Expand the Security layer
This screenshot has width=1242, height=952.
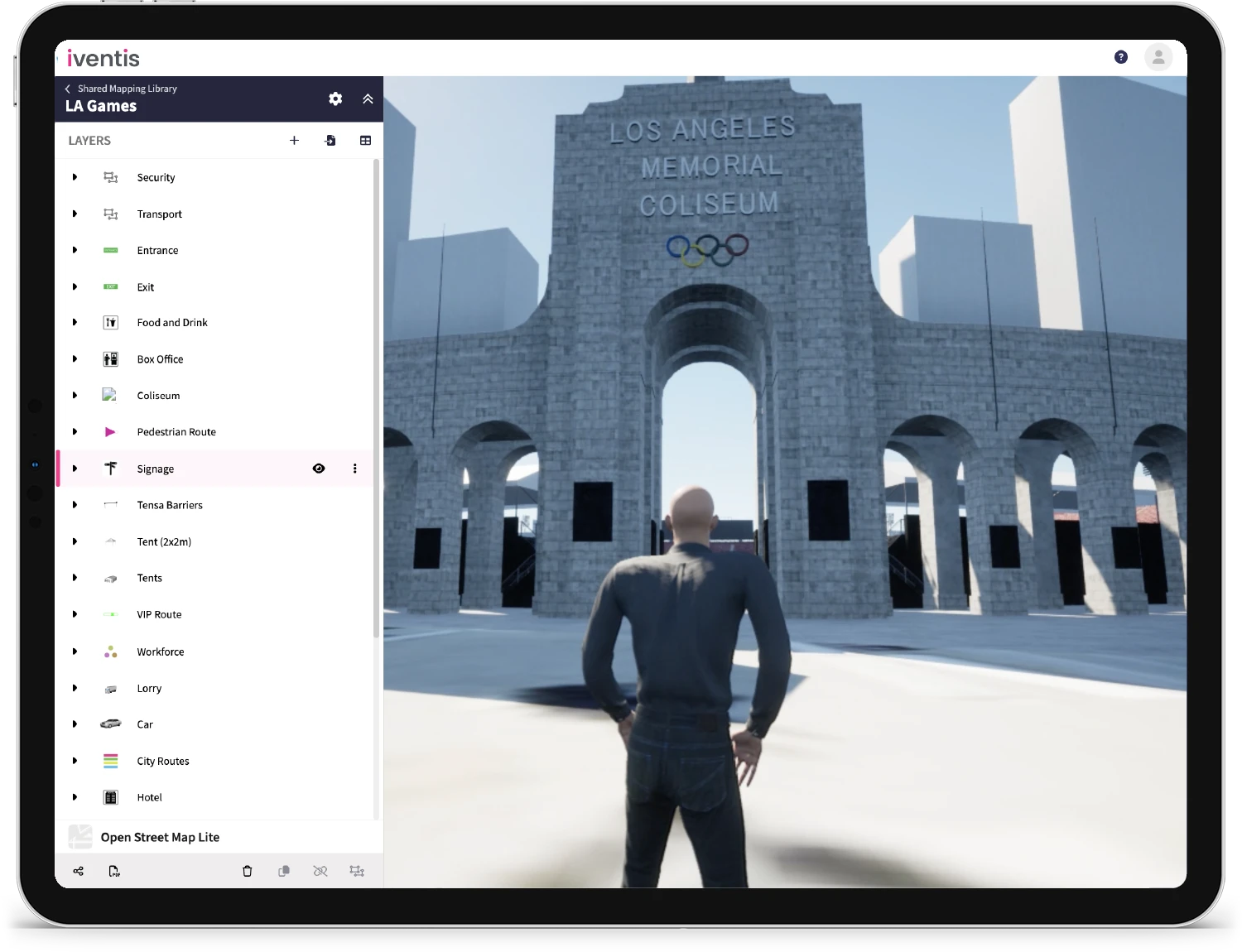click(x=75, y=177)
